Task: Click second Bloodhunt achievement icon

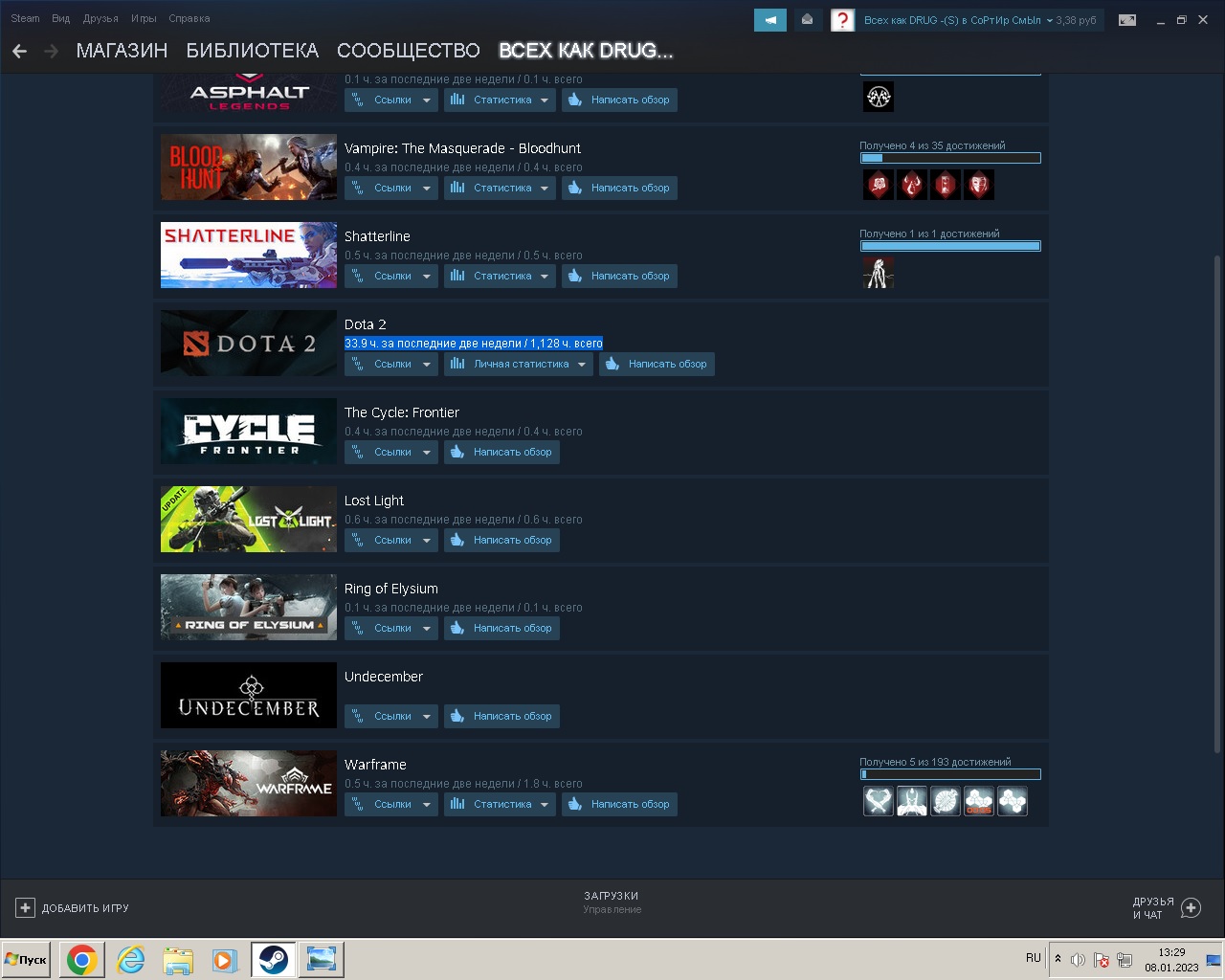Action: 912,185
